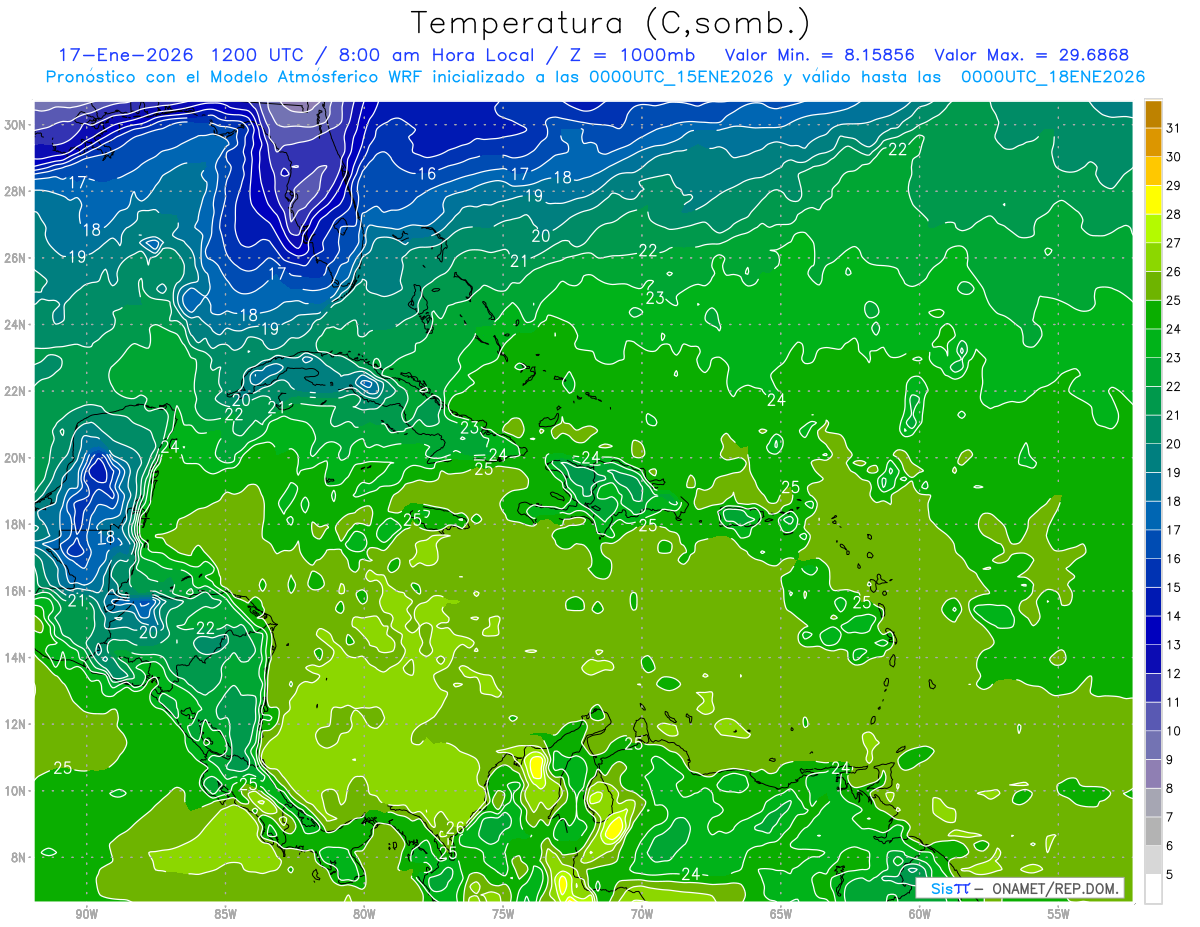1200x927 pixels.
Task: Click the '8:00 am Hora Local' text
Action: pos(437,55)
